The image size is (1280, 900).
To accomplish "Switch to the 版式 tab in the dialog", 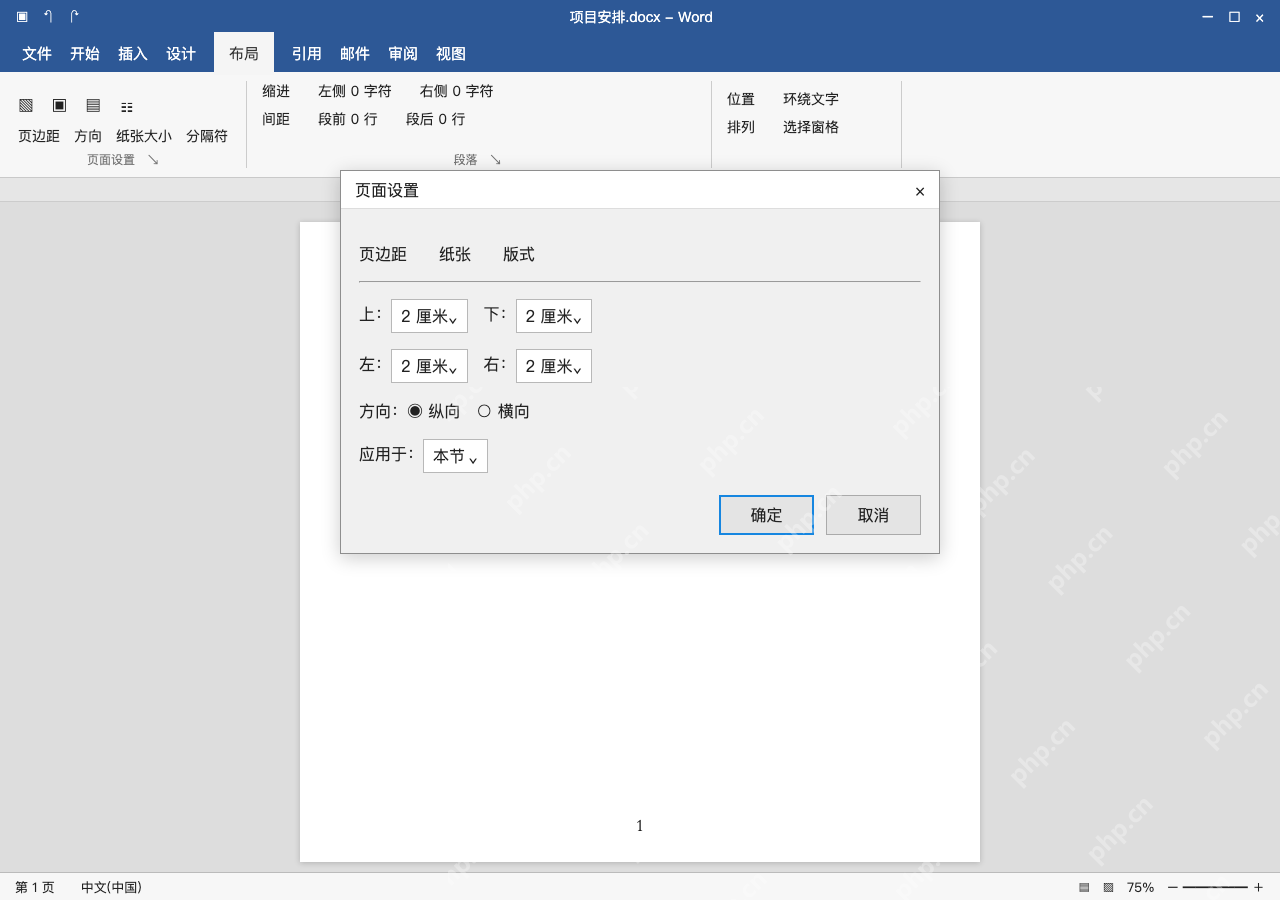I will (519, 254).
